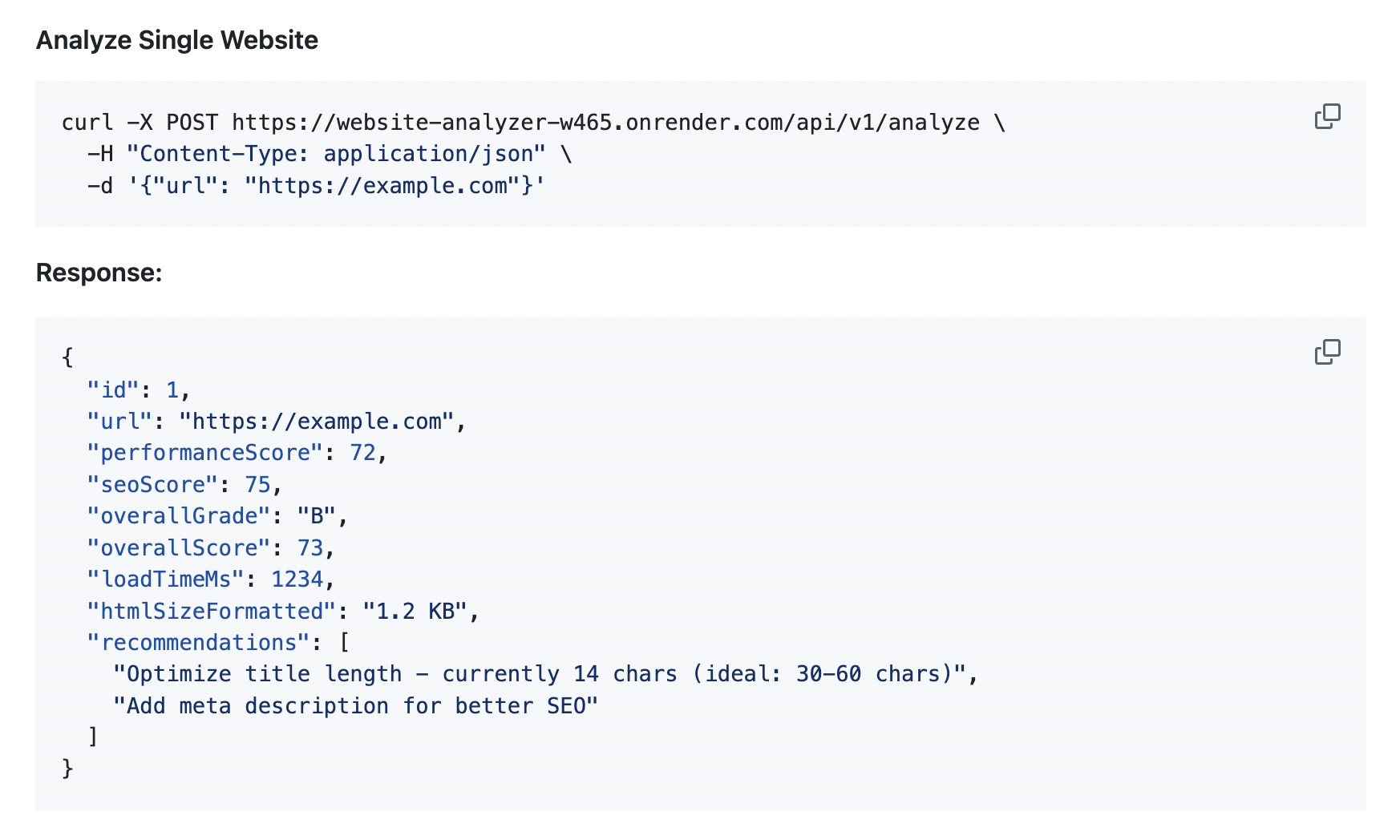Copy the JSON response code block

[1327, 352]
